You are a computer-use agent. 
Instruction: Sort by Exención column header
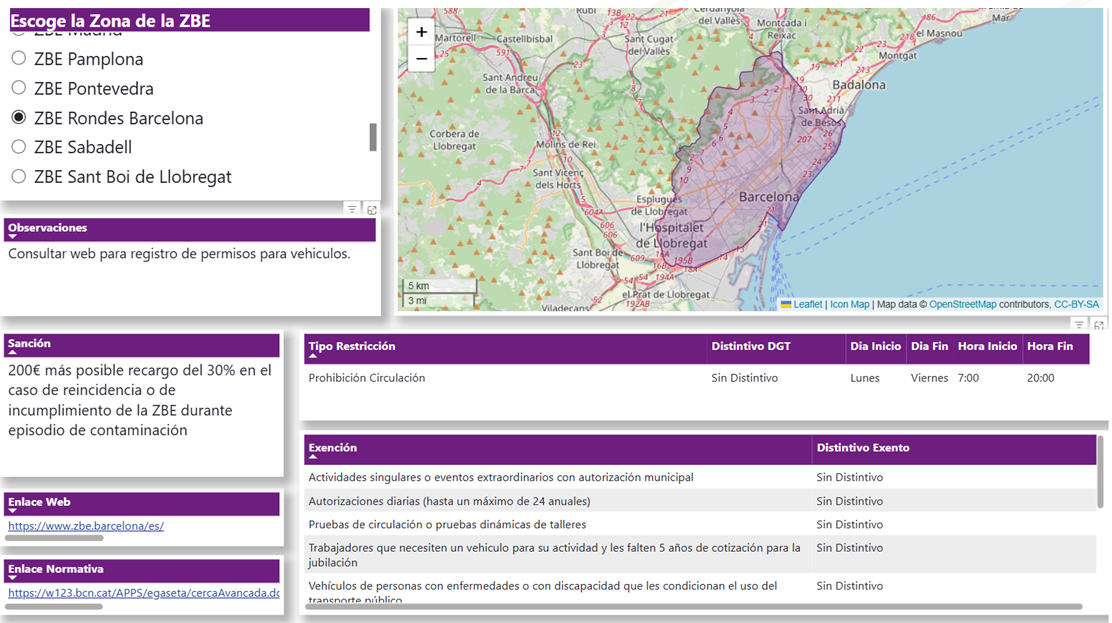pos(333,448)
